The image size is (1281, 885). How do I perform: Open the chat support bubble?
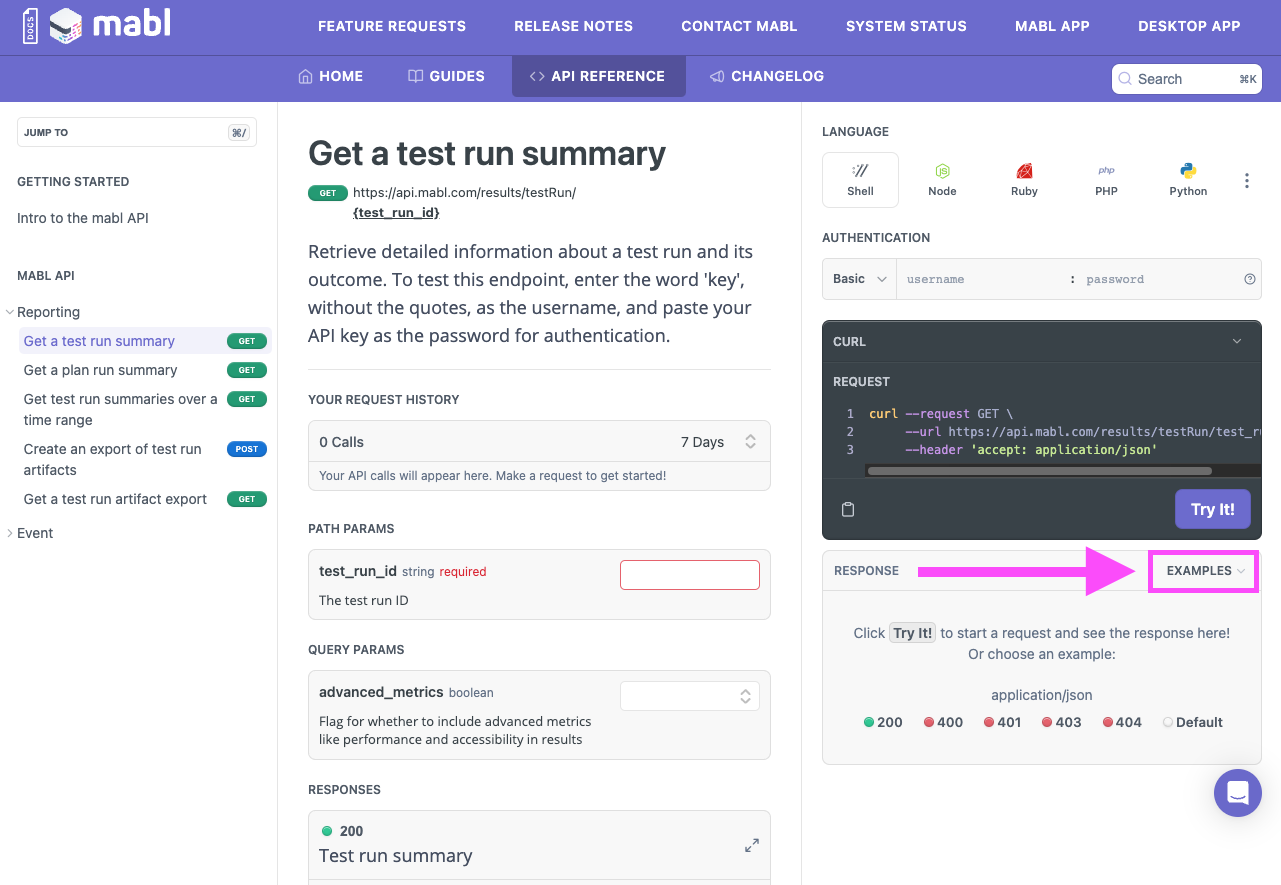click(x=1238, y=793)
